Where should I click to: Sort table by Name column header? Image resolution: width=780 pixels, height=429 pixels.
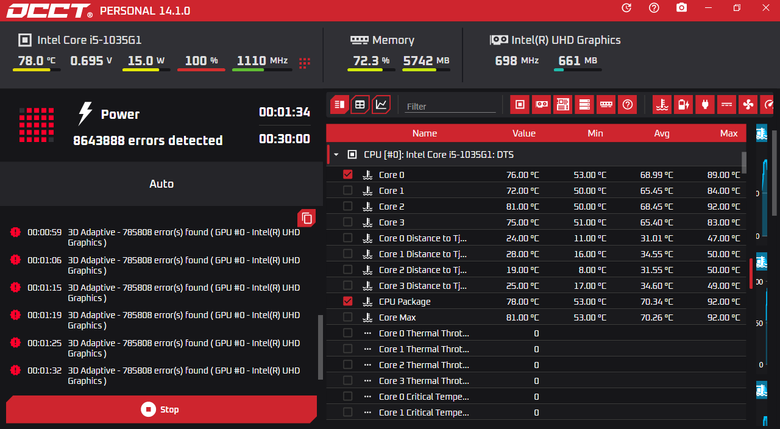coord(424,133)
